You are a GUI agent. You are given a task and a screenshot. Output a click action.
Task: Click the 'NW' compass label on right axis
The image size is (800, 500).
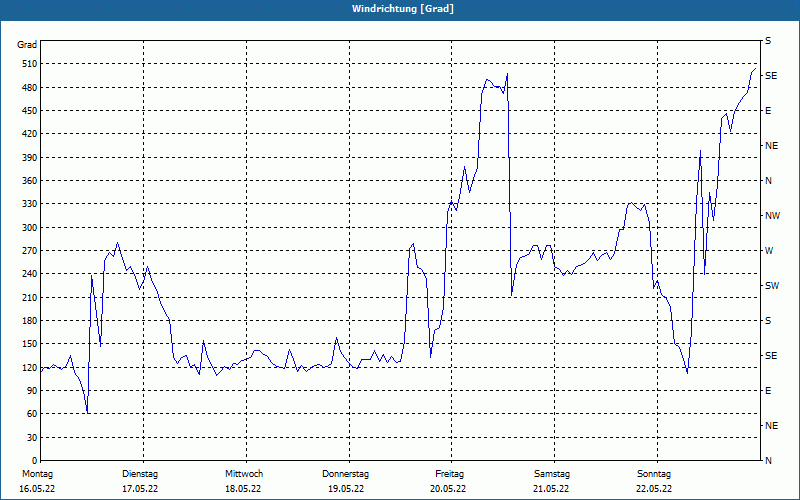click(x=772, y=216)
